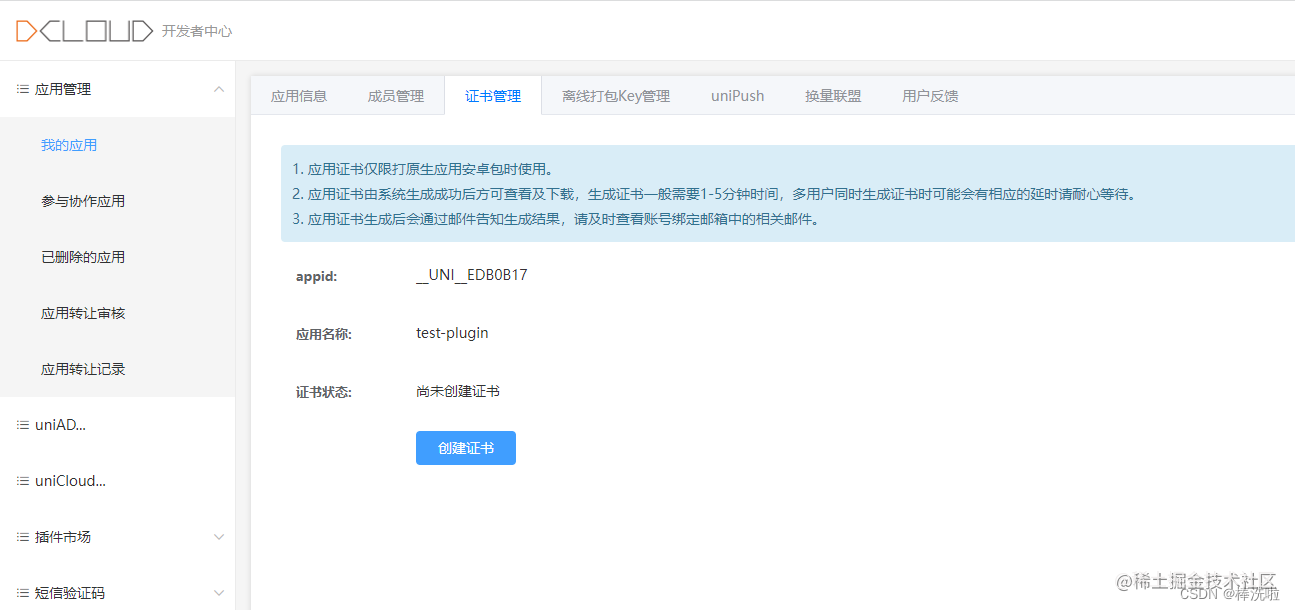Viewport: 1295px width, 610px height.
Task: Expand the 短信验证码 section
Action: point(219,592)
